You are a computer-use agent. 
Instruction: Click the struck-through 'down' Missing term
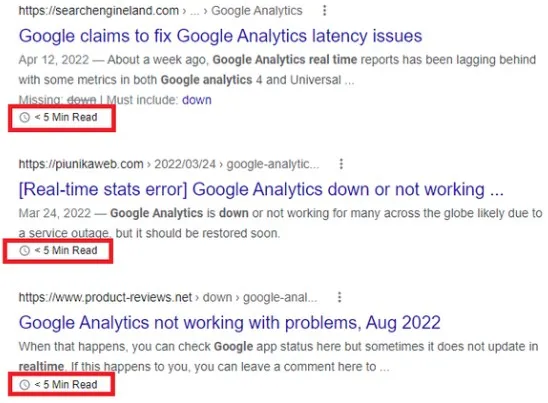(x=81, y=100)
